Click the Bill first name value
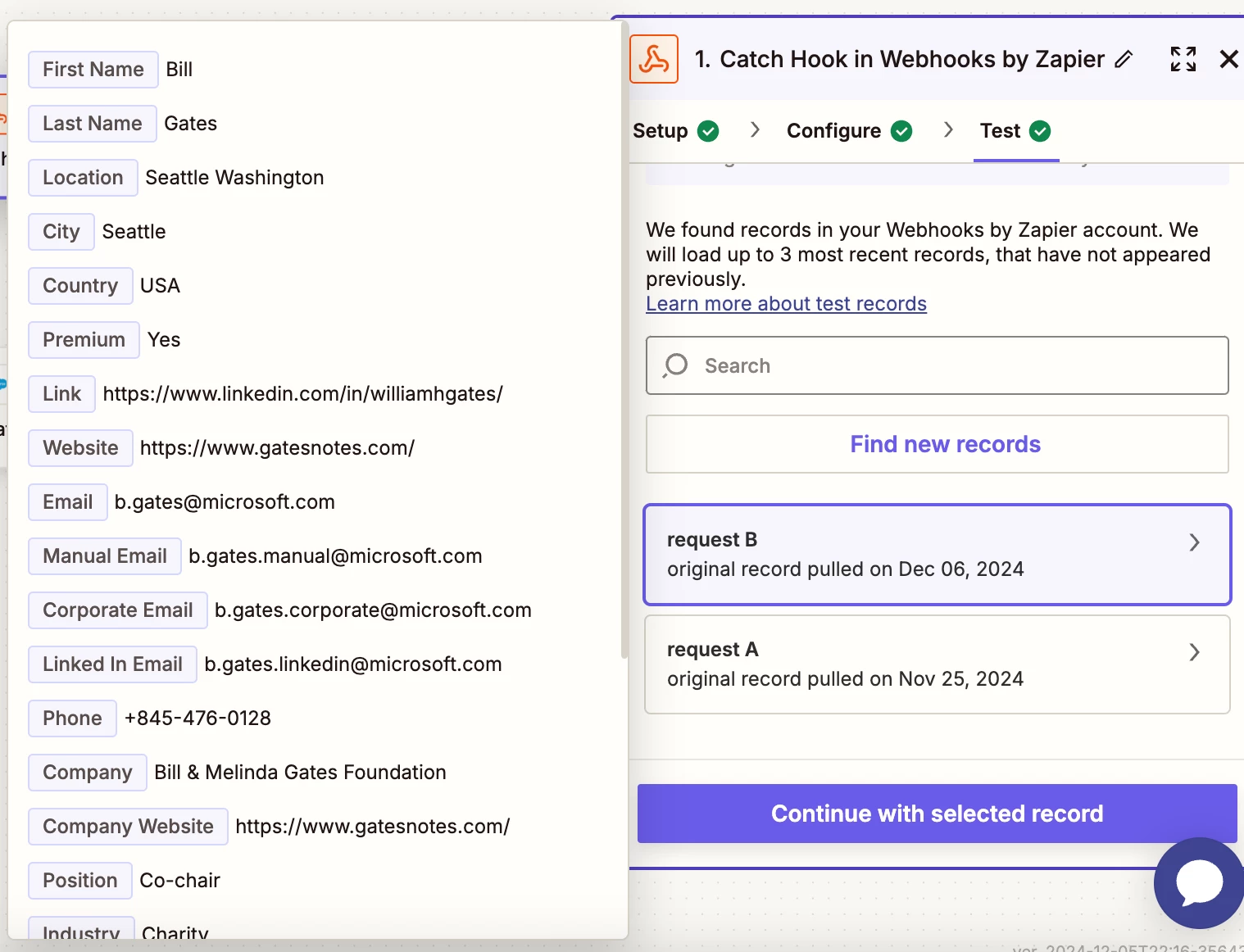Image resolution: width=1244 pixels, height=952 pixels. tap(179, 70)
